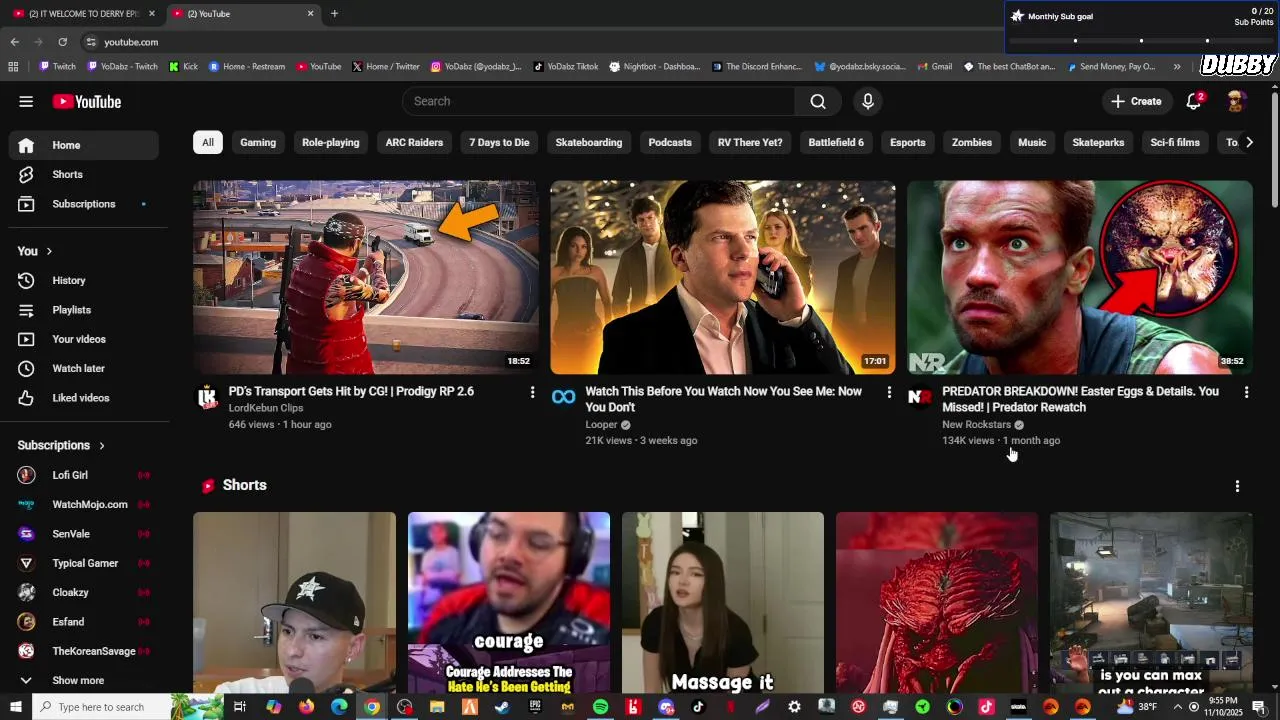Open the Kick bookmark
This screenshot has width=1280, height=720.
(x=184, y=67)
